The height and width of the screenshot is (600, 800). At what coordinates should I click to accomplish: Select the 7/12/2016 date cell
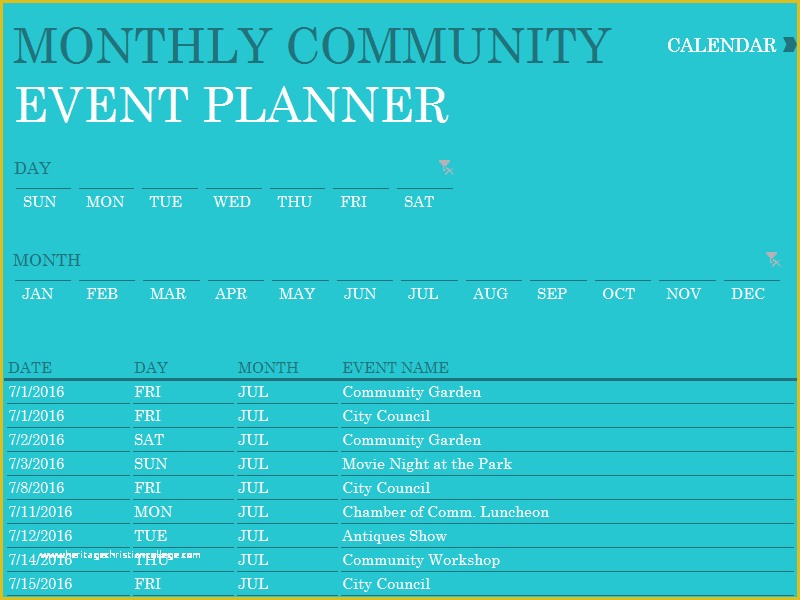click(69, 536)
